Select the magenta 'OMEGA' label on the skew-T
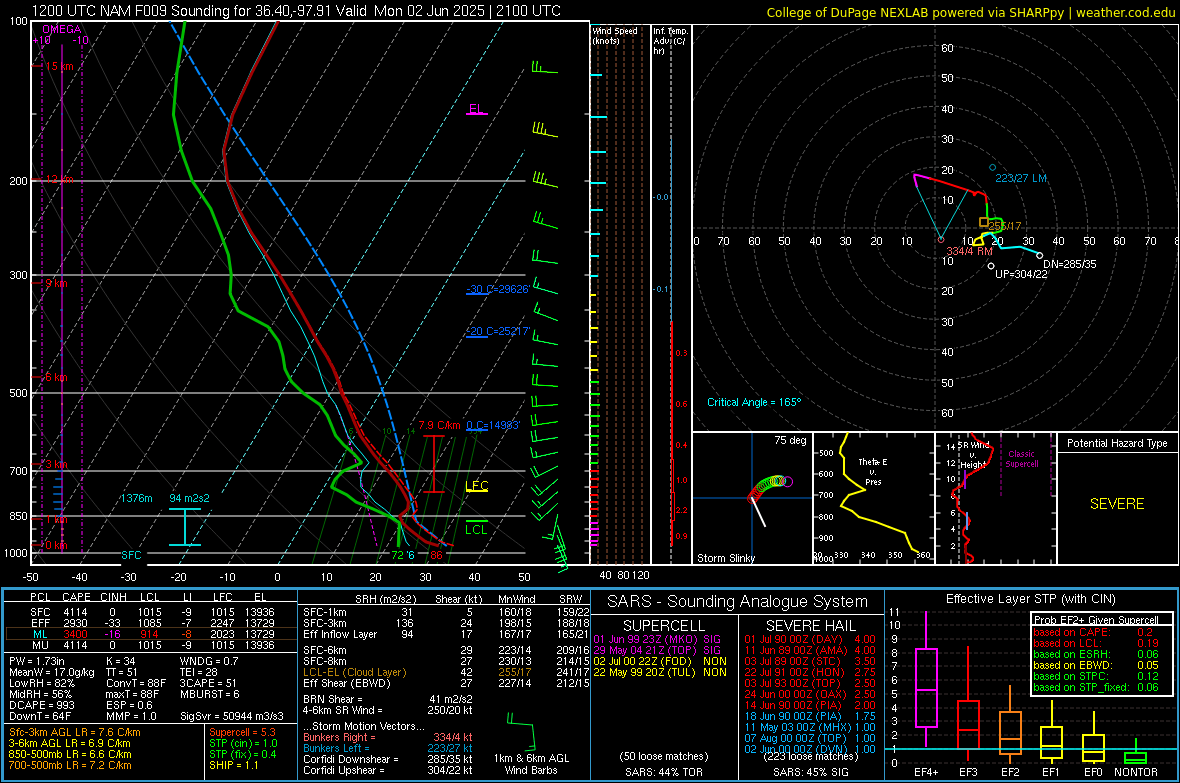1180x783 pixels. click(x=62, y=29)
